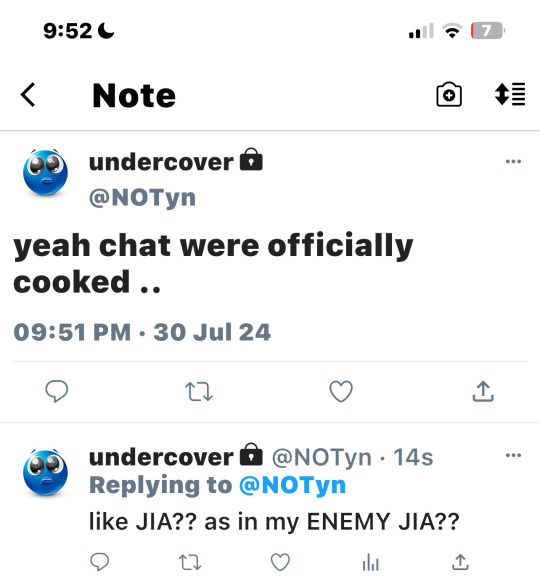
Task: Tap repost arrows under main post
Action: coord(199,391)
